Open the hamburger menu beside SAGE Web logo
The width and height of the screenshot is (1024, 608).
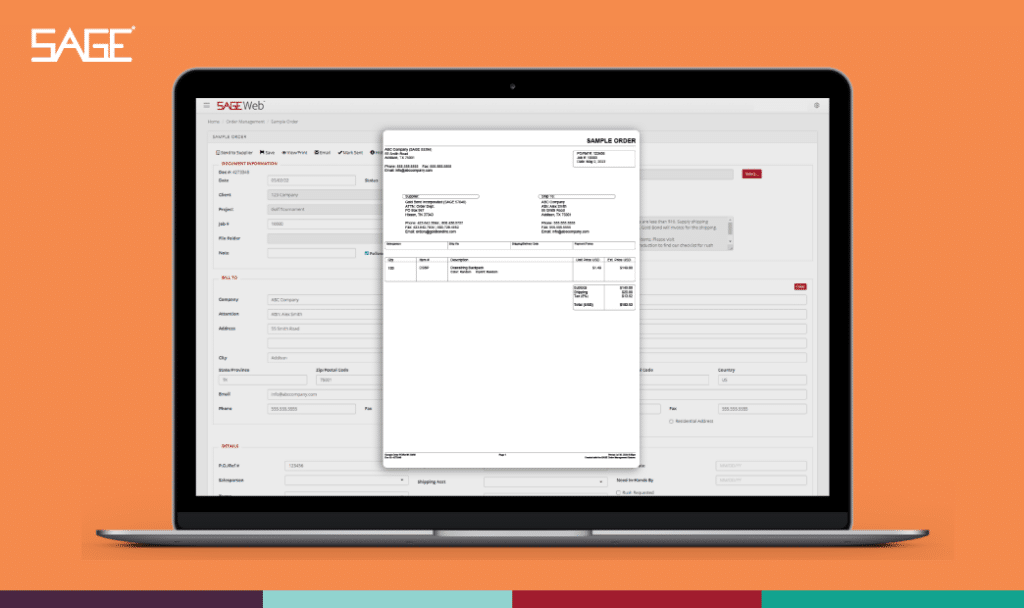click(207, 105)
